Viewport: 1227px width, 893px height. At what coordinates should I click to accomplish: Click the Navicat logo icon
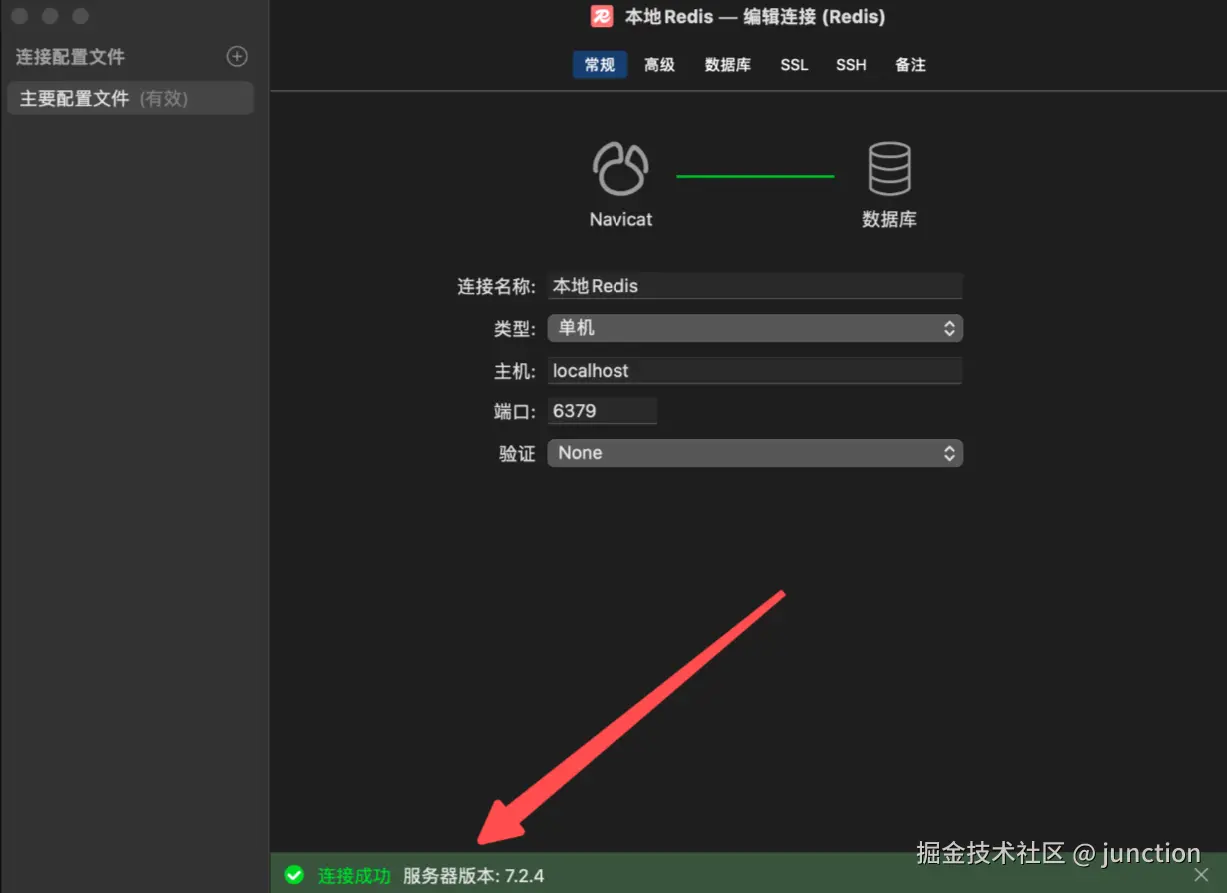tap(621, 168)
